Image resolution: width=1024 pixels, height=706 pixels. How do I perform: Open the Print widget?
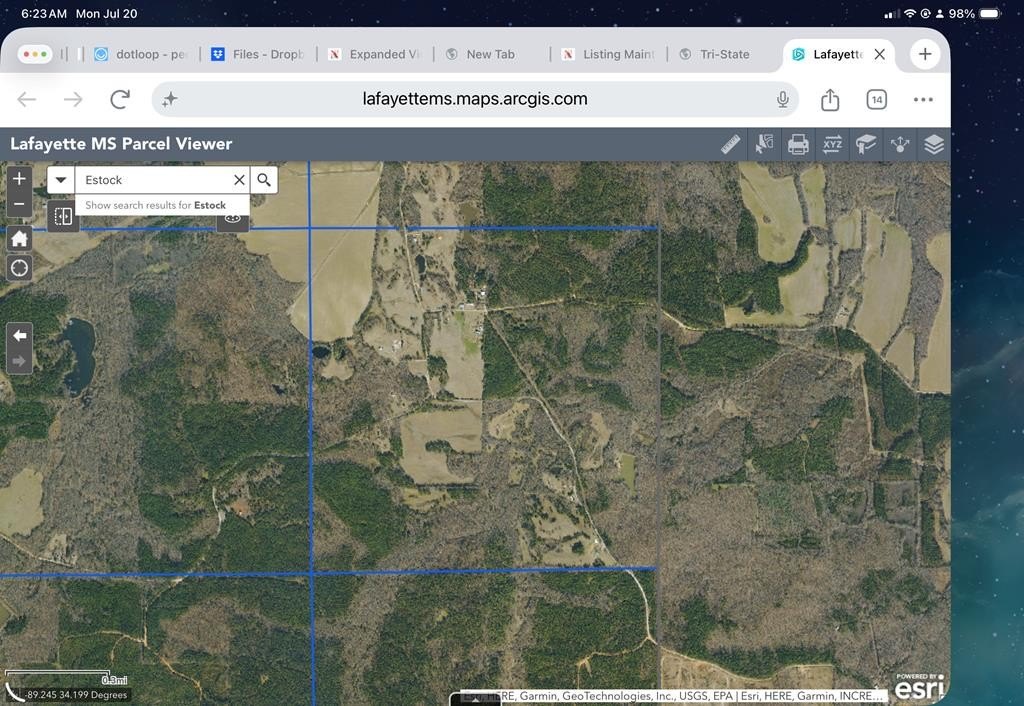798,144
